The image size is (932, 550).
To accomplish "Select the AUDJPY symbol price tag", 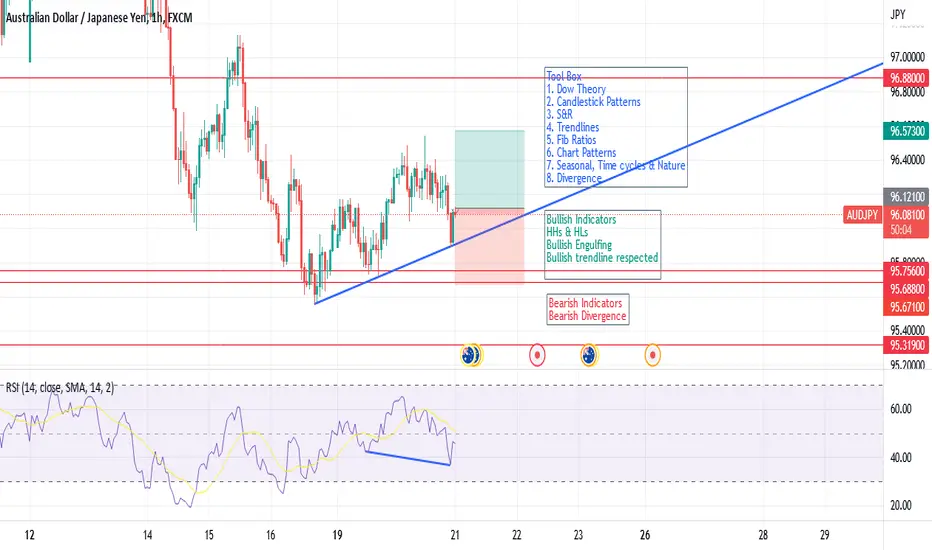I will click(x=862, y=215).
